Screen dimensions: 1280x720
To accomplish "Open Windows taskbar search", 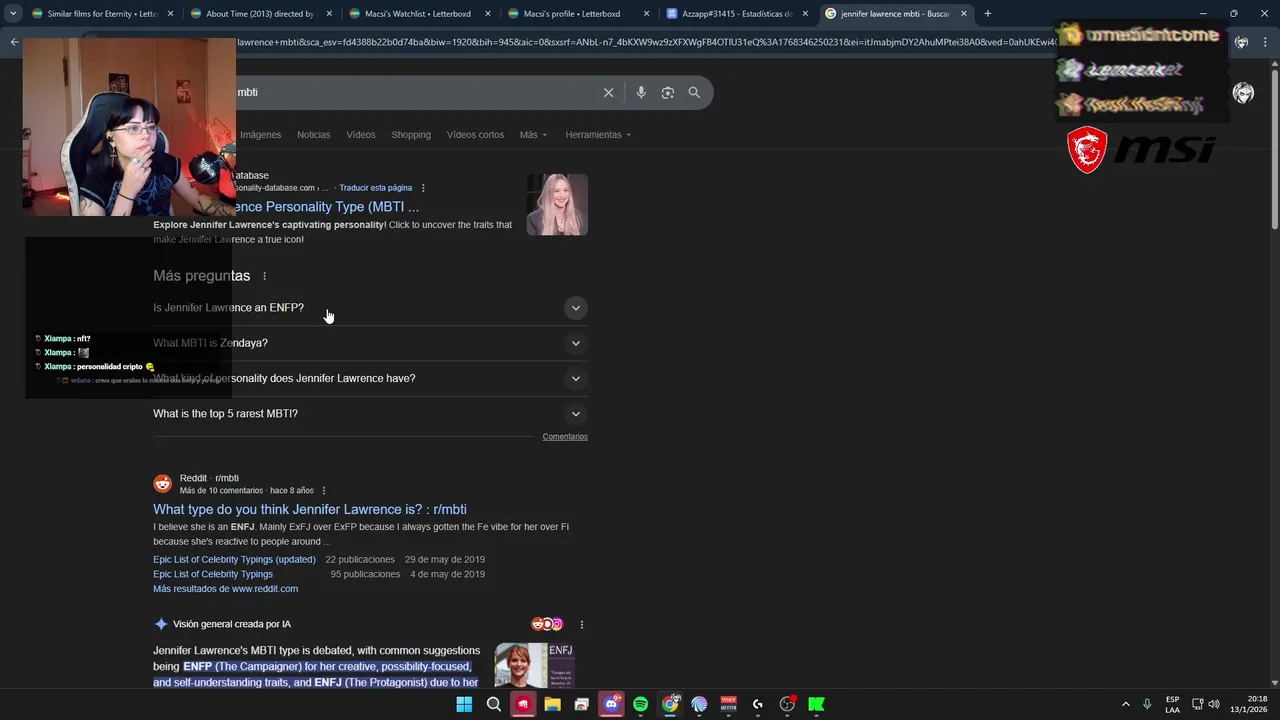I will click(x=494, y=704).
